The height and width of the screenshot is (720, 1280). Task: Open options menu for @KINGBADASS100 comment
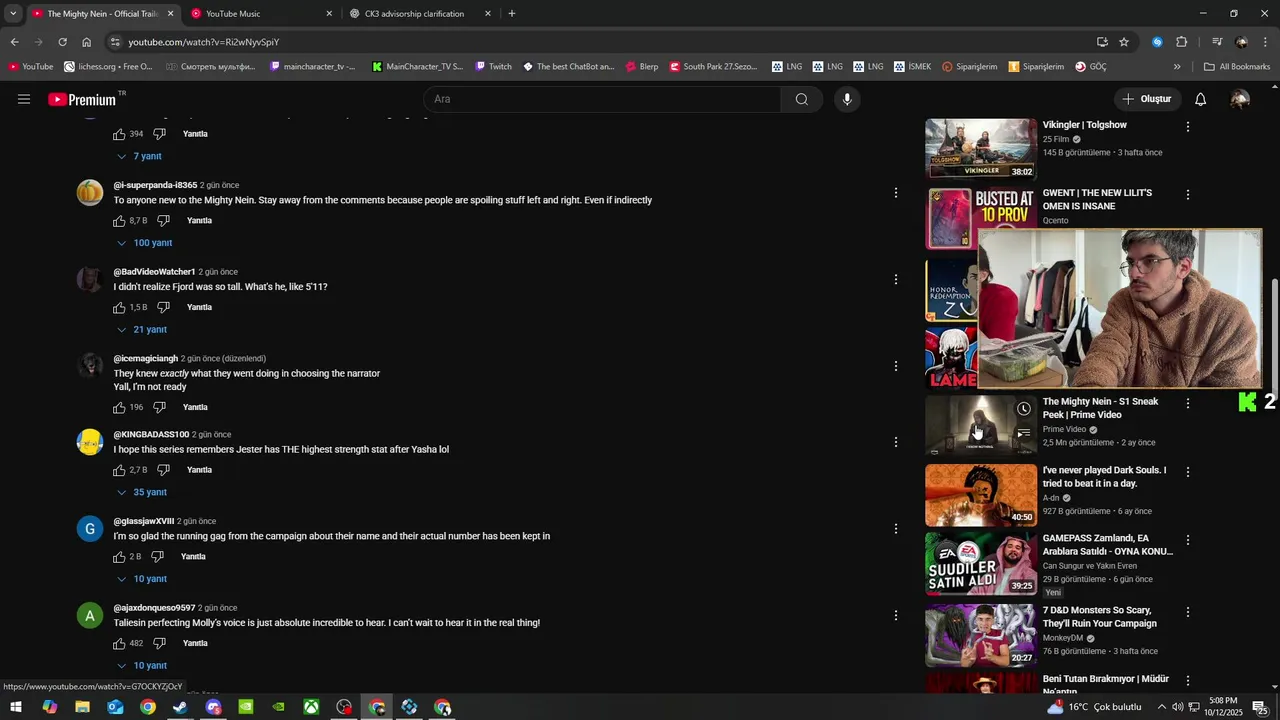pos(896,442)
